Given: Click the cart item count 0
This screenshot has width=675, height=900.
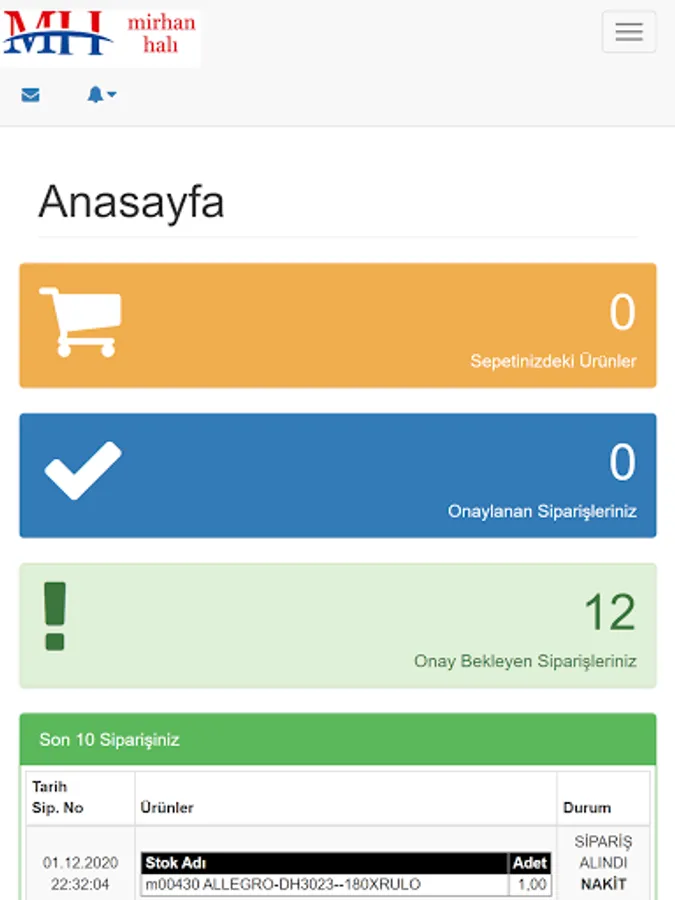Looking at the screenshot, I should (x=622, y=313).
